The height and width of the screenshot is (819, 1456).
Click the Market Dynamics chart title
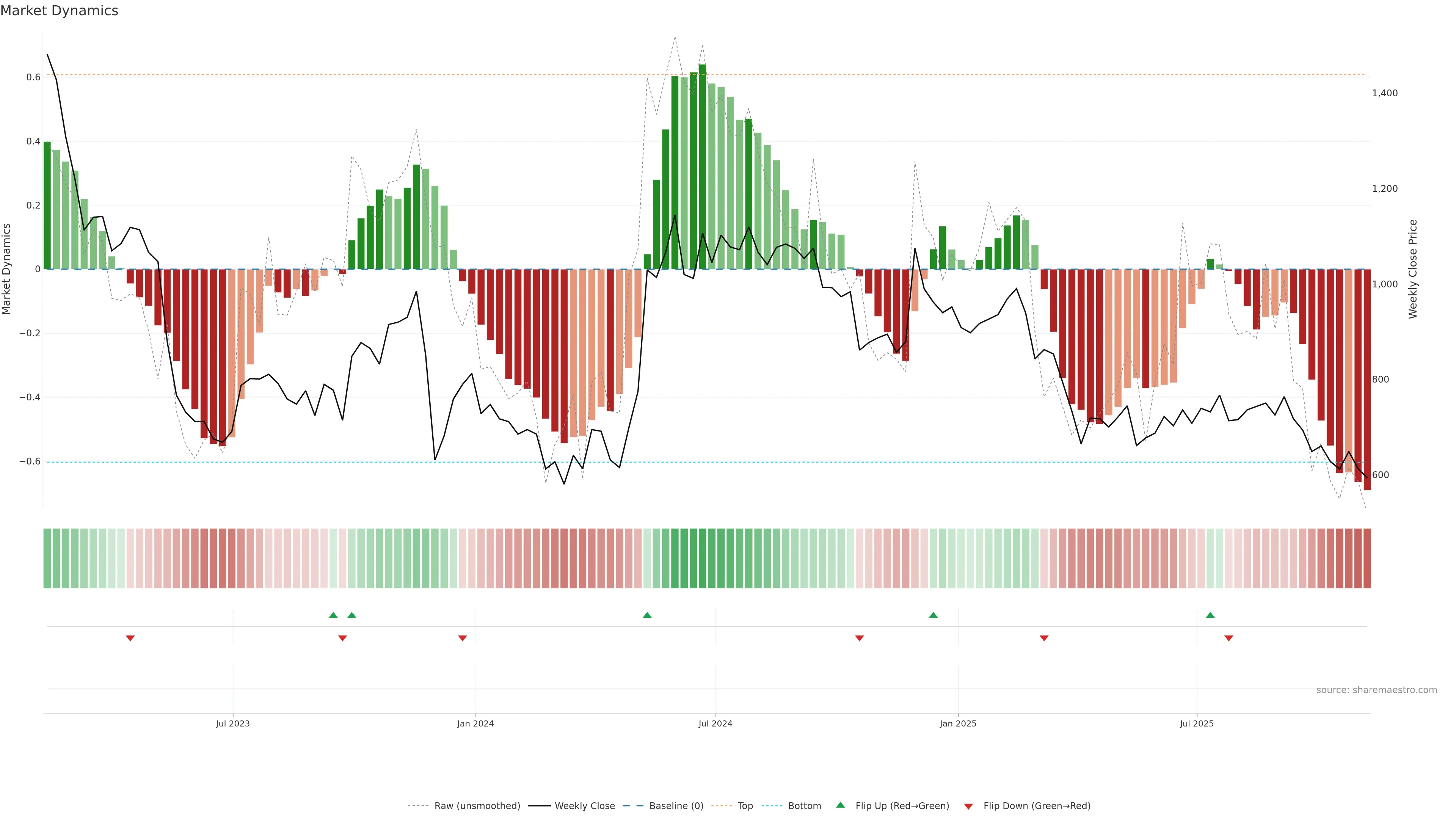[60, 11]
